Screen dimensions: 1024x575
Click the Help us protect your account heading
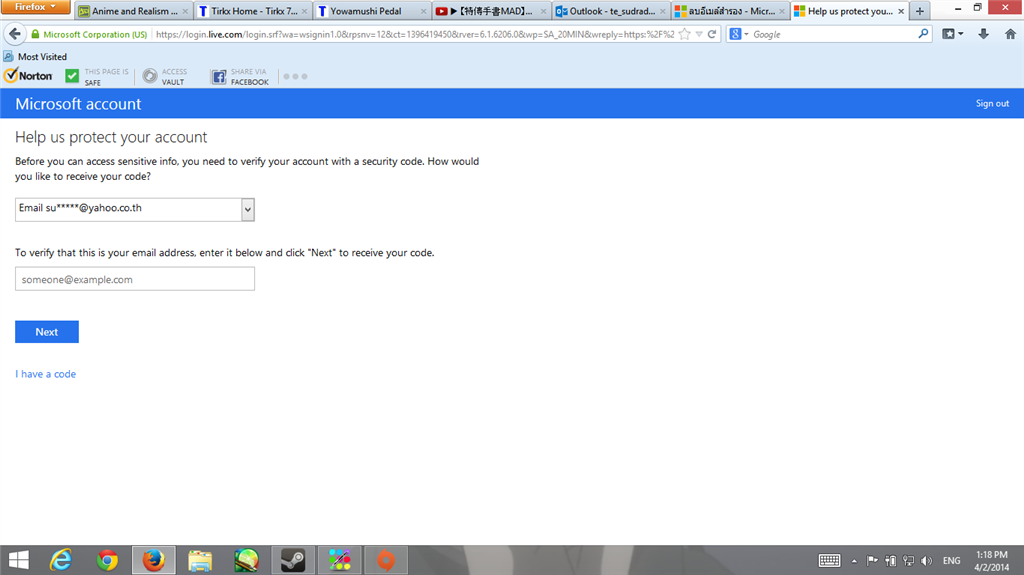pos(111,137)
